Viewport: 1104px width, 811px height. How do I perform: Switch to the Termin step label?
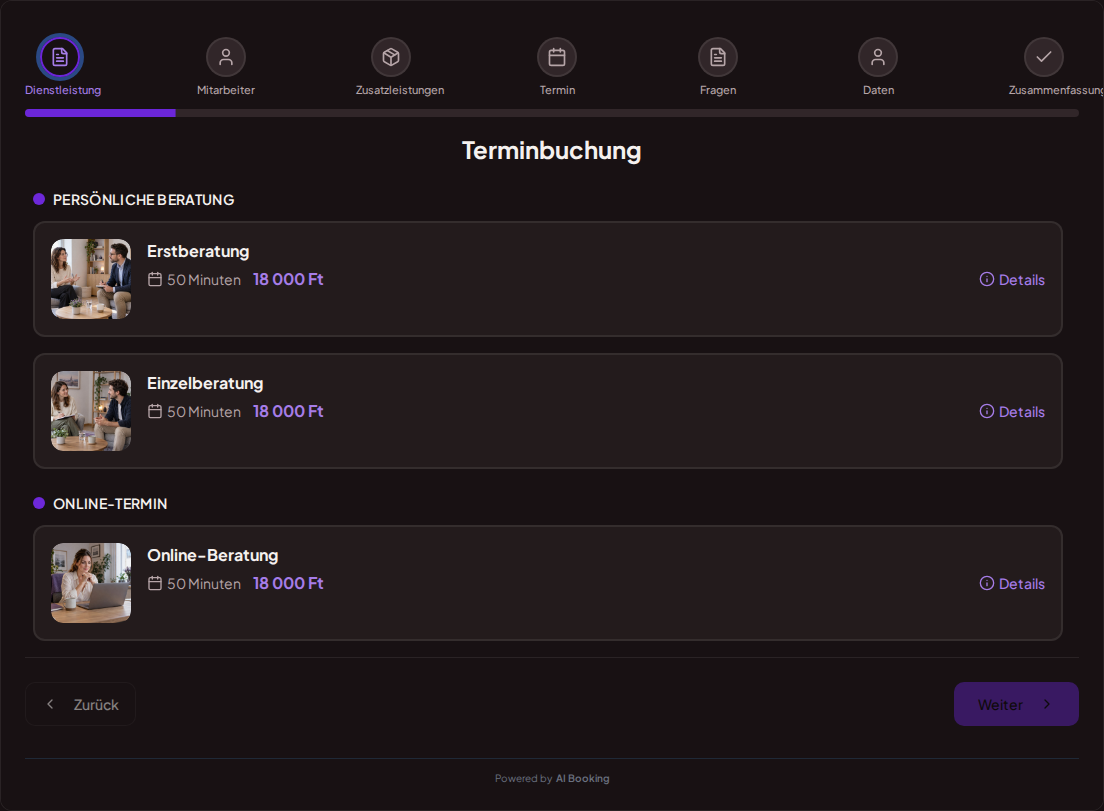tap(558, 90)
